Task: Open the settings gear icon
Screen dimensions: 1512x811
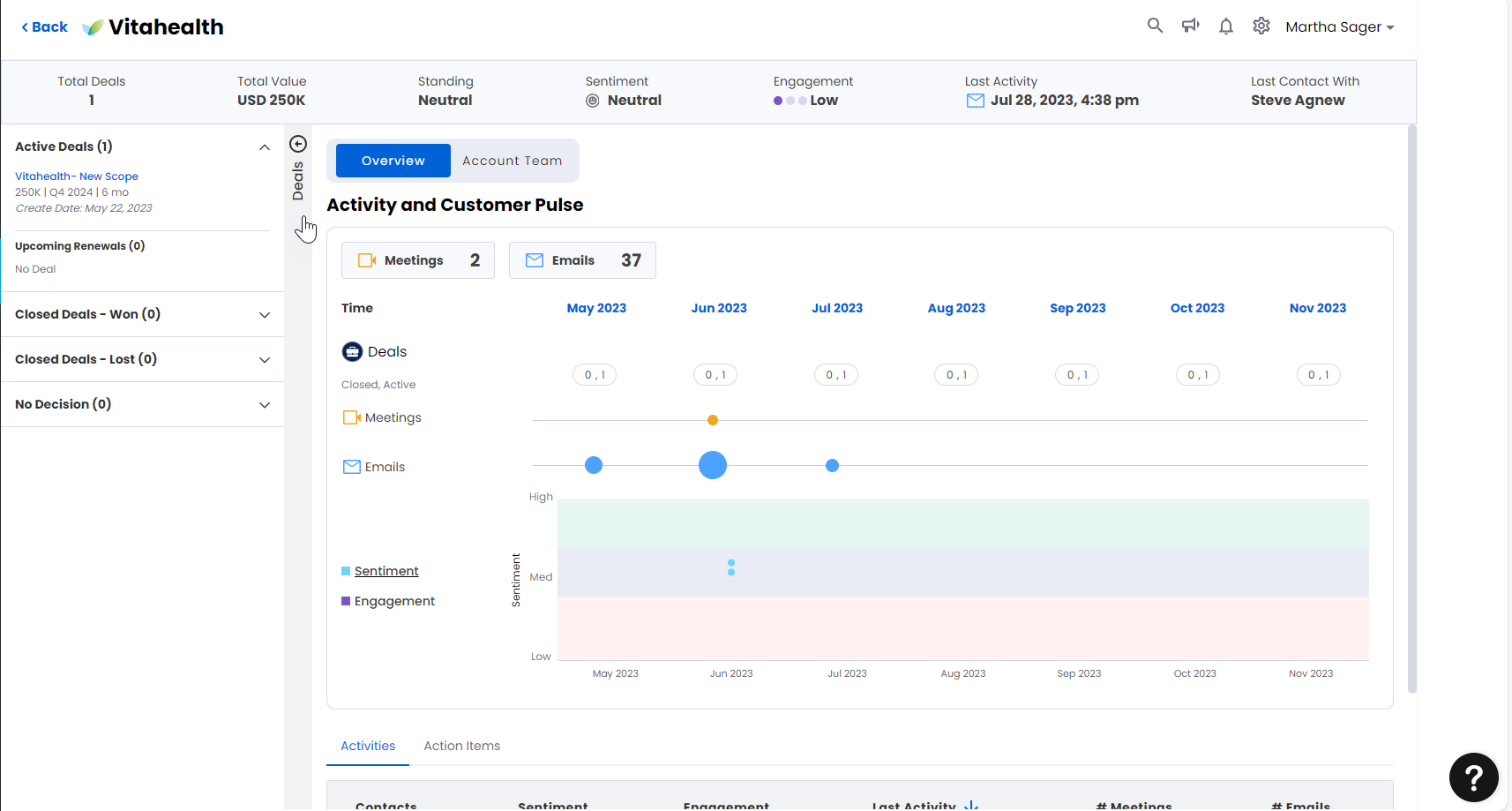Action: (x=1261, y=26)
